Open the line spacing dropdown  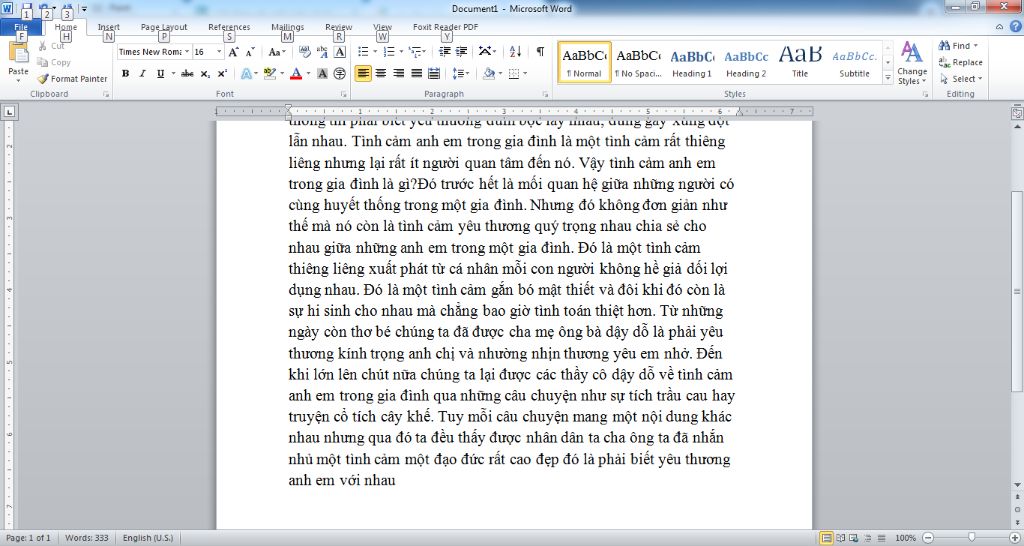tap(461, 74)
